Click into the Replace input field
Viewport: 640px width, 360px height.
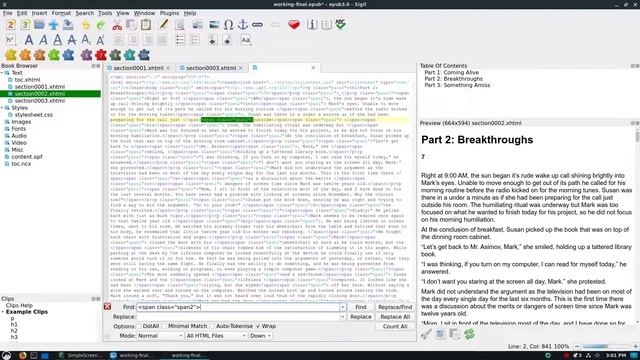point(238,317)
